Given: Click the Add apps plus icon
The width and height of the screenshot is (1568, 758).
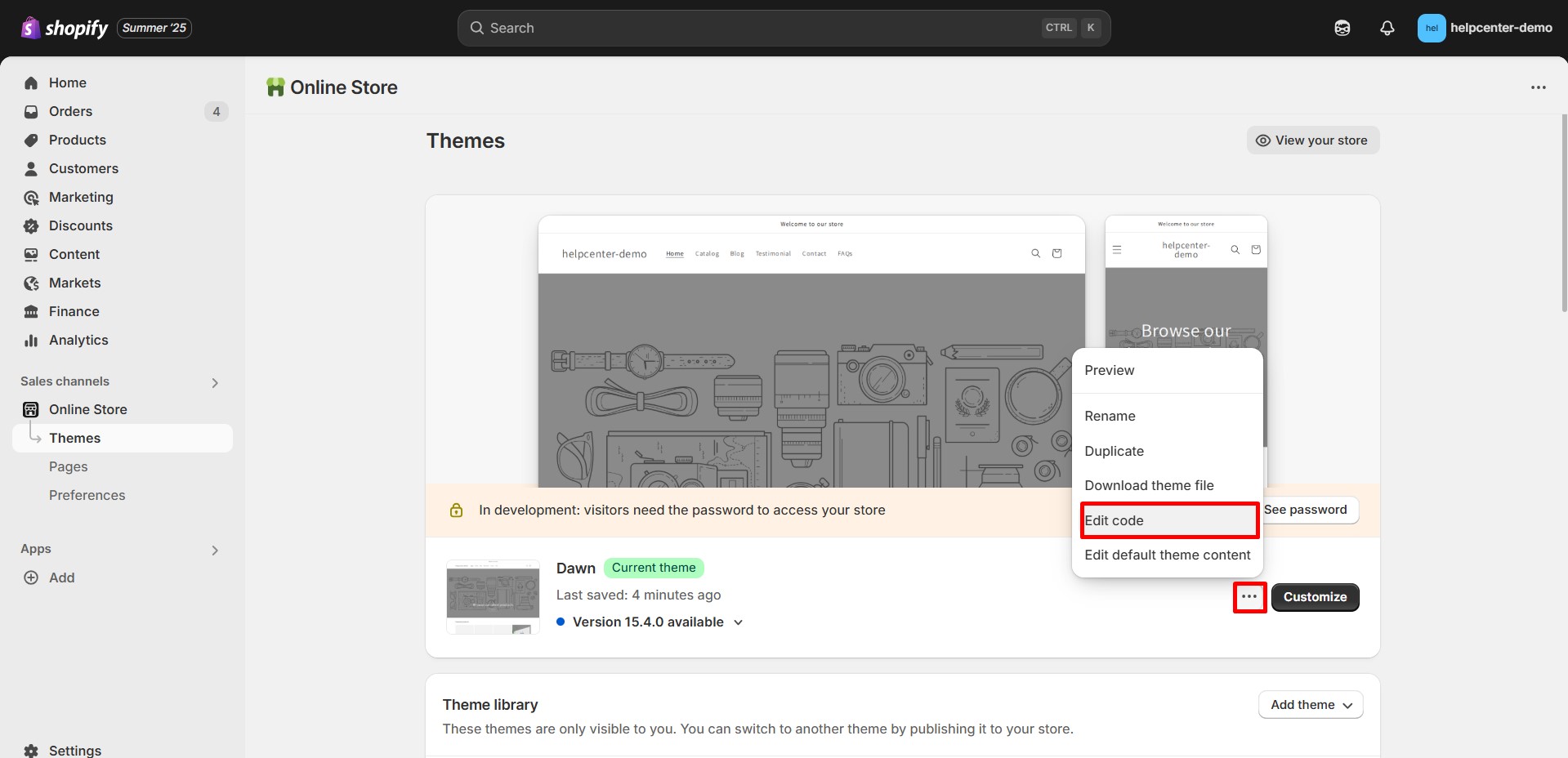Looking at the screenshot, I should (30, 577).
